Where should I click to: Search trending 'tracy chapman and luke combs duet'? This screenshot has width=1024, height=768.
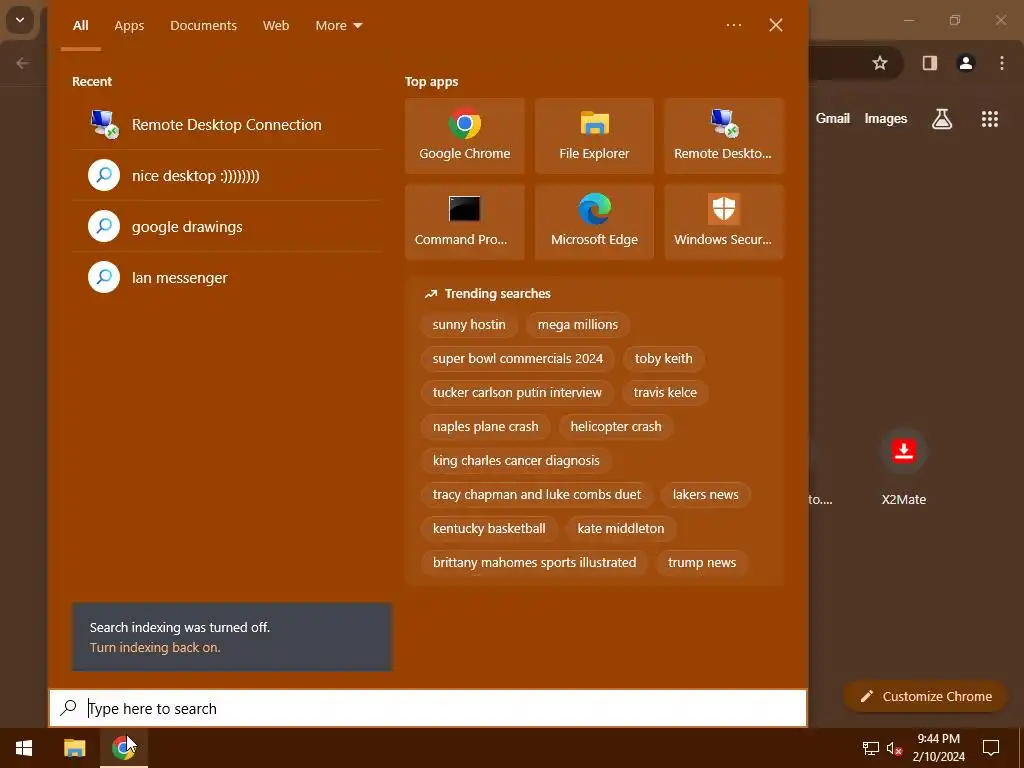coord(537,494)
